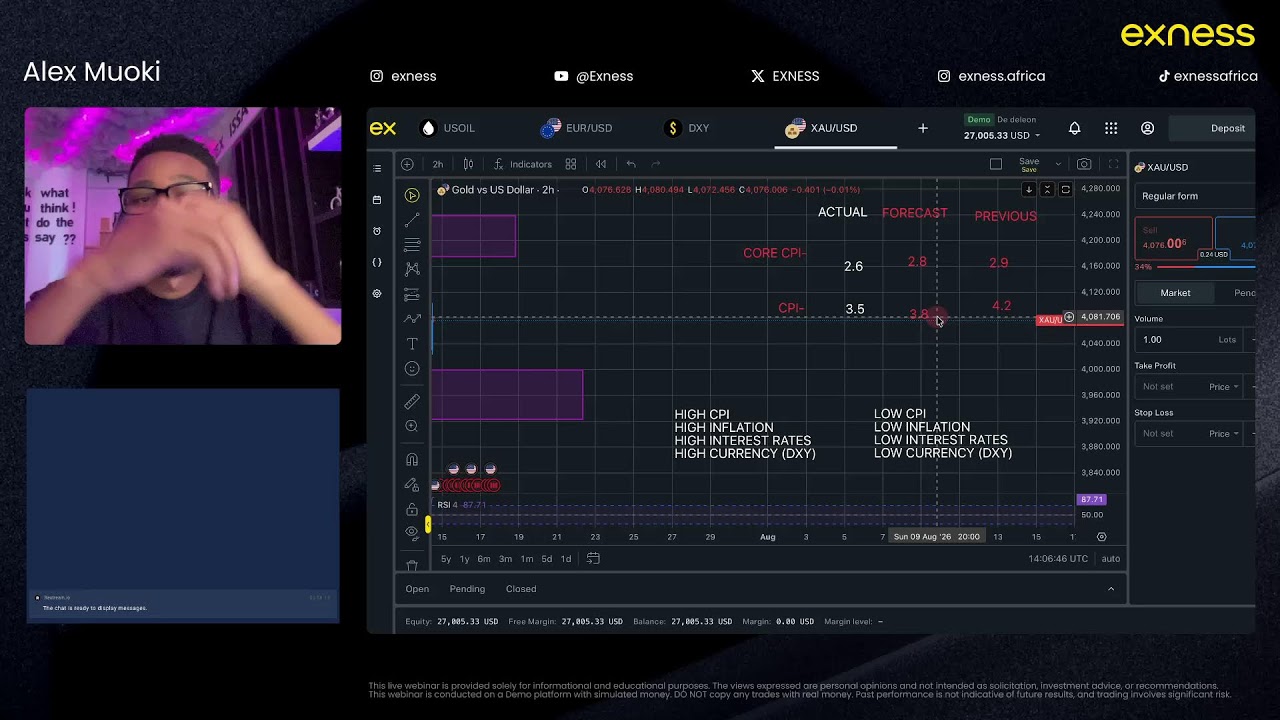1280x720 pixels.
Task: Open the watchlist icon in left sidebar
Action: [x=377, y=168]
